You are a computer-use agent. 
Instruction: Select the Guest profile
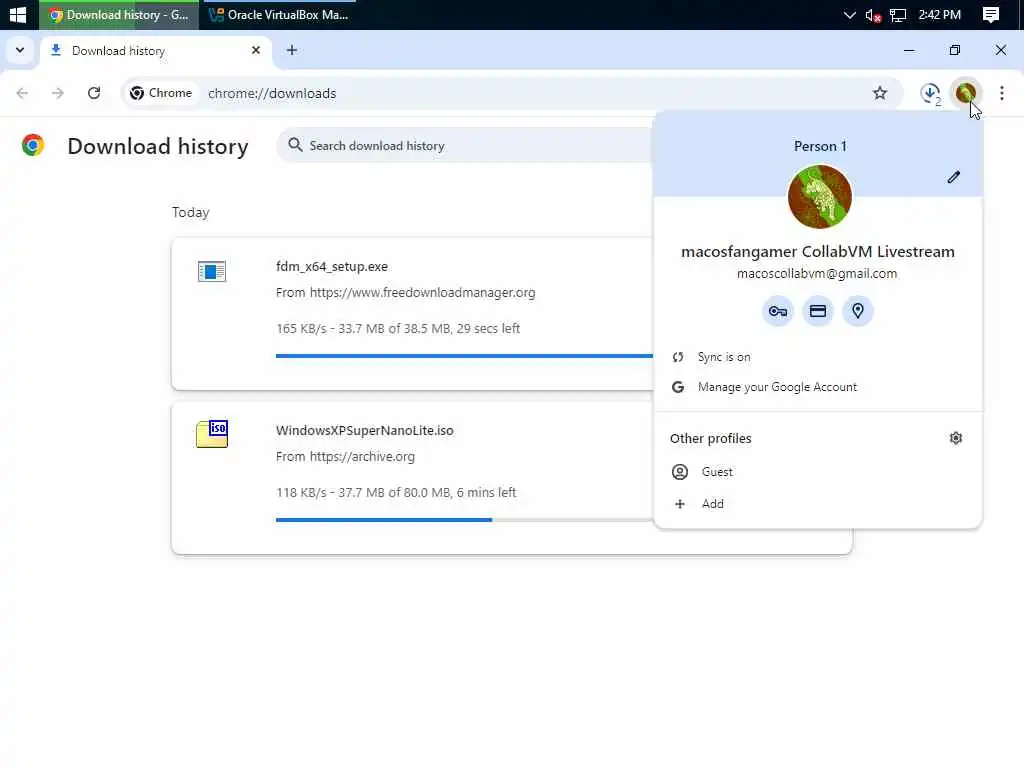point(818,472)
